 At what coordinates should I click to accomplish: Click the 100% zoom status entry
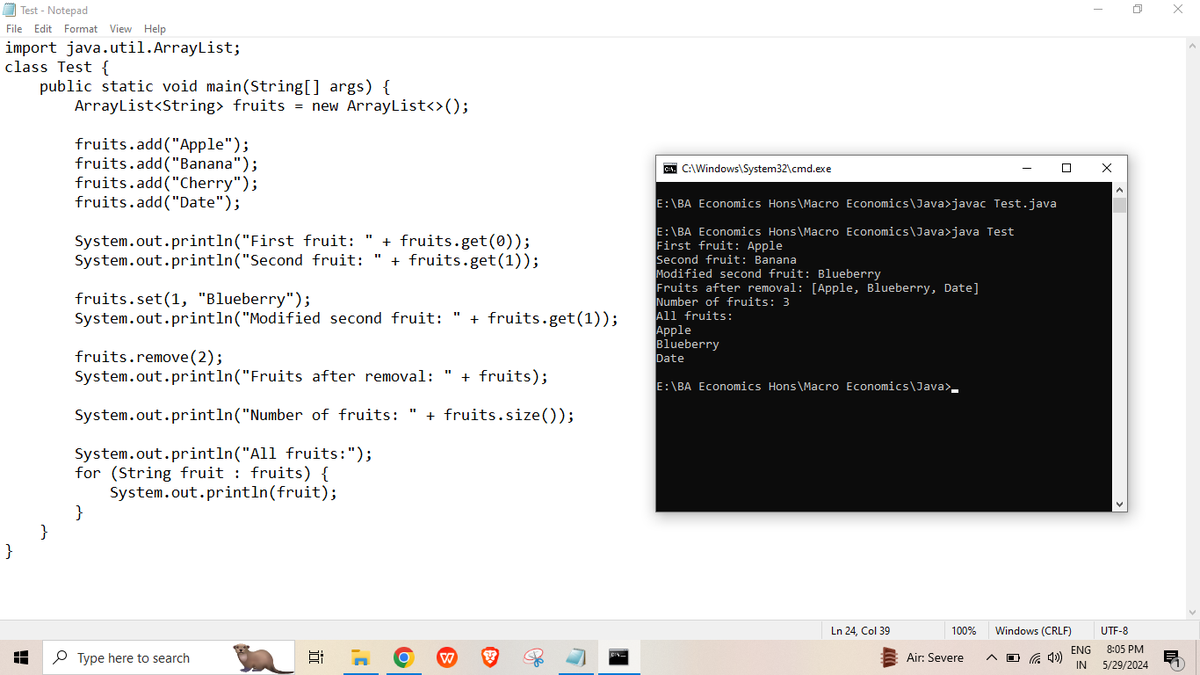pyautogui.click(x=964, y=631)
